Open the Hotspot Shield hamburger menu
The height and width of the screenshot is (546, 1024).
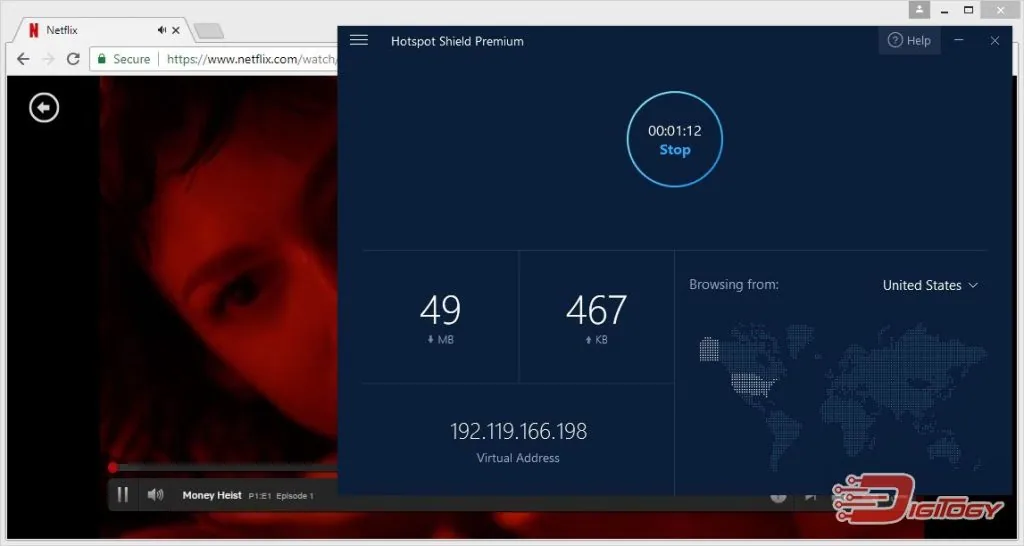click(359, 40)
